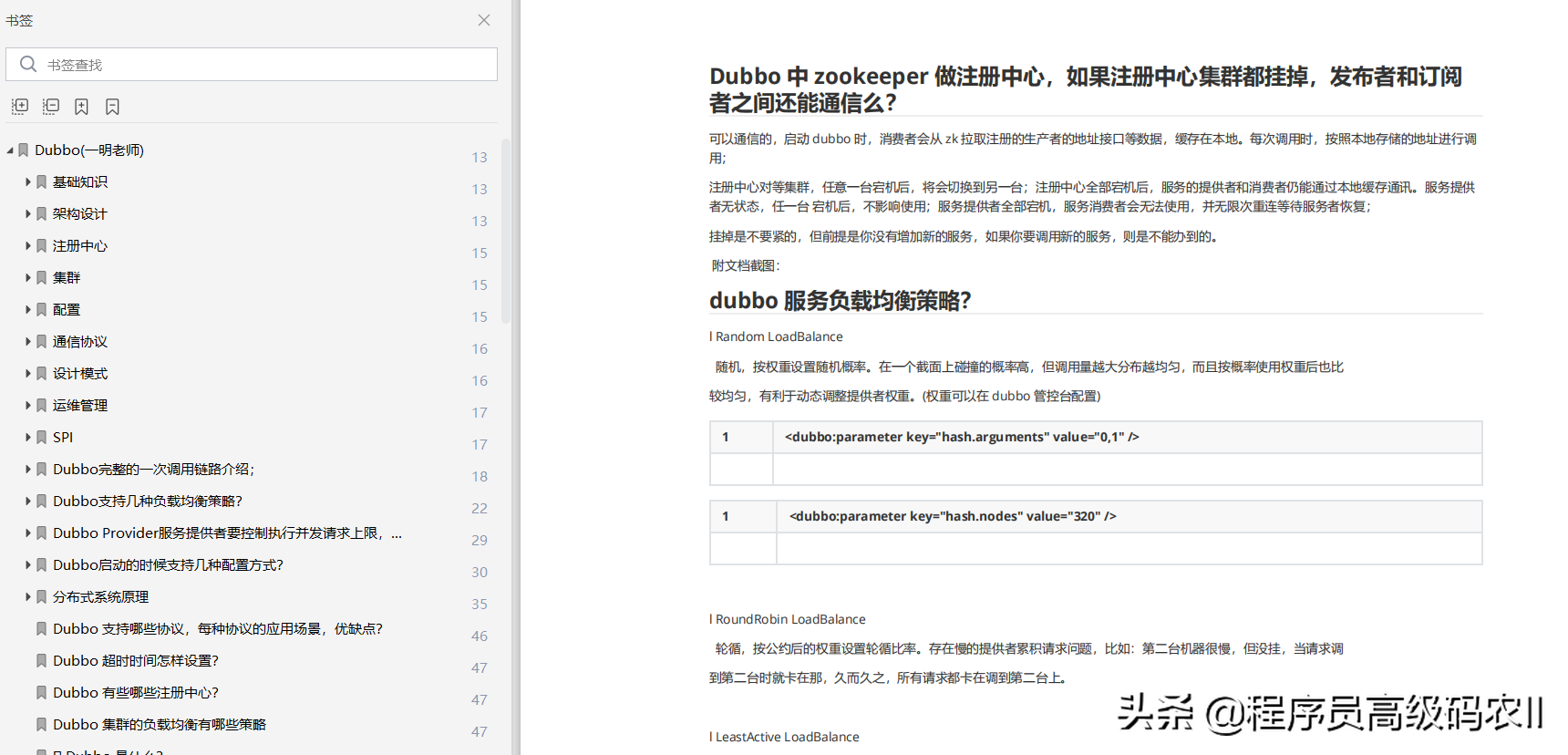Image resolution: width=1568 pixels, height=755 pixels.
Task: Go to 集群 bookmark
Action: 67,278
